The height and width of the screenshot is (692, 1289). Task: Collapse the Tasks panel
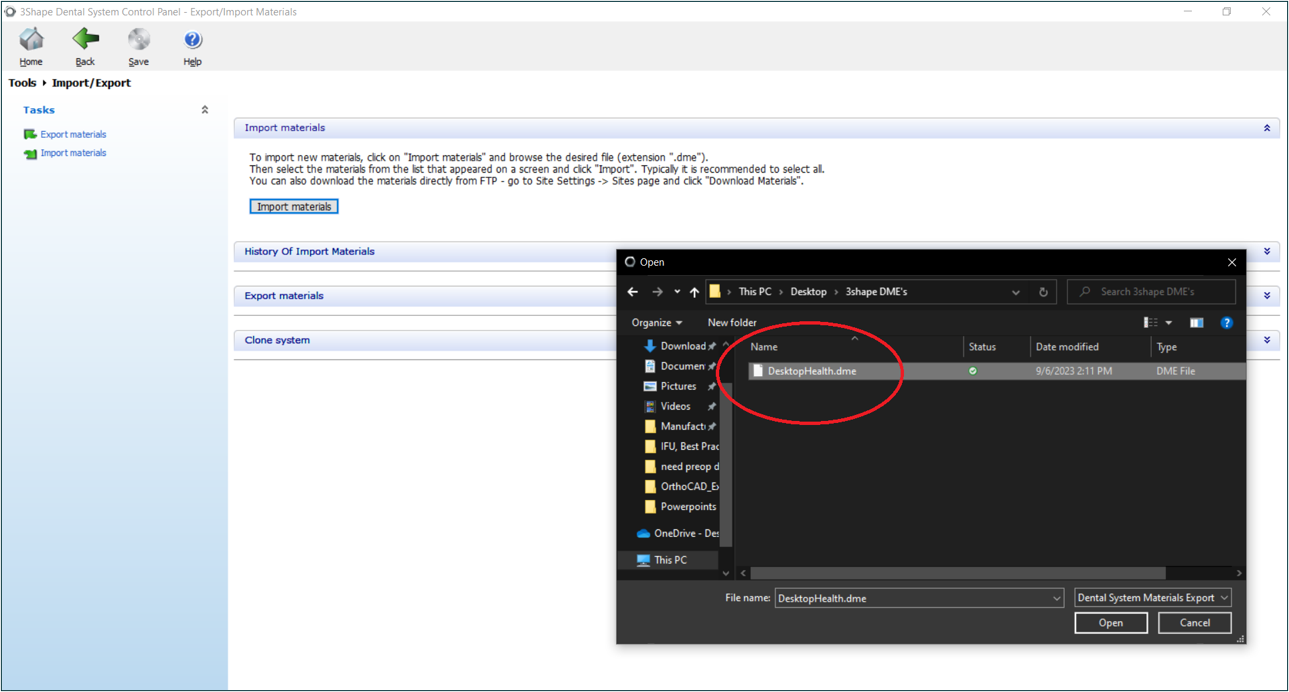click(205, 110)
